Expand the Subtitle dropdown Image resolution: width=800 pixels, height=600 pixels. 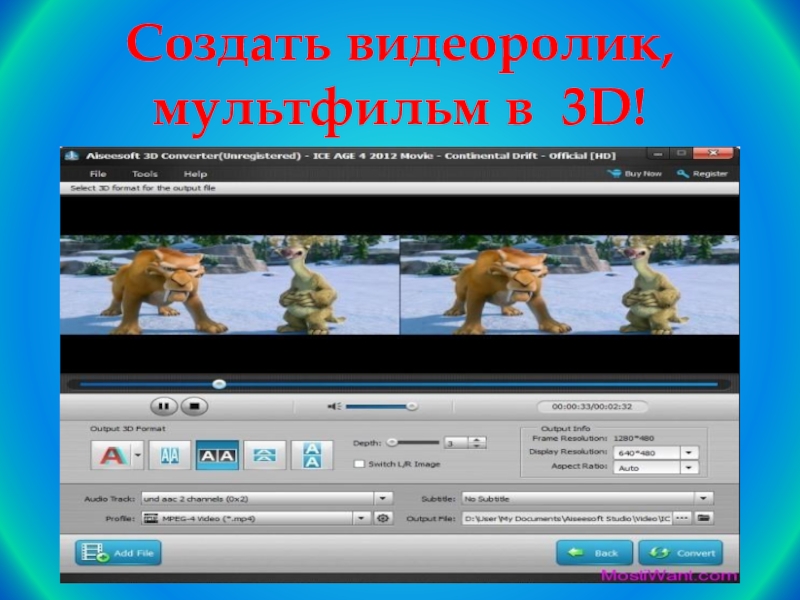704,498
